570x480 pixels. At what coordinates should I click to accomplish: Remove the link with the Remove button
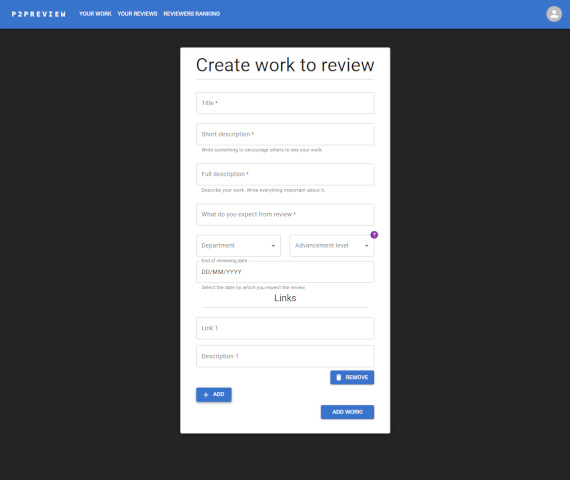click(352, 377)
